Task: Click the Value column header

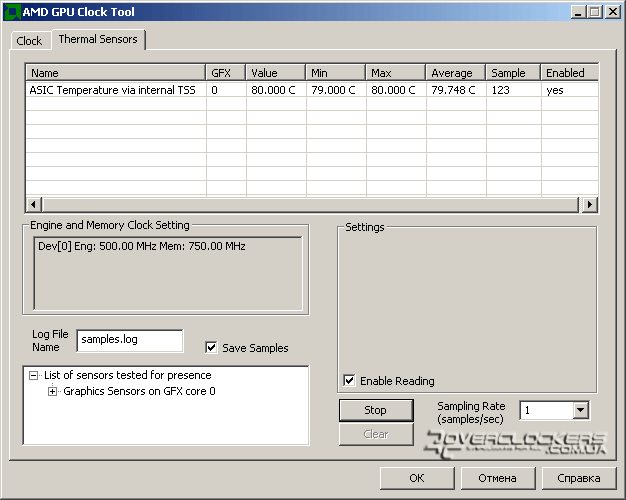Action: coord(275,73)
